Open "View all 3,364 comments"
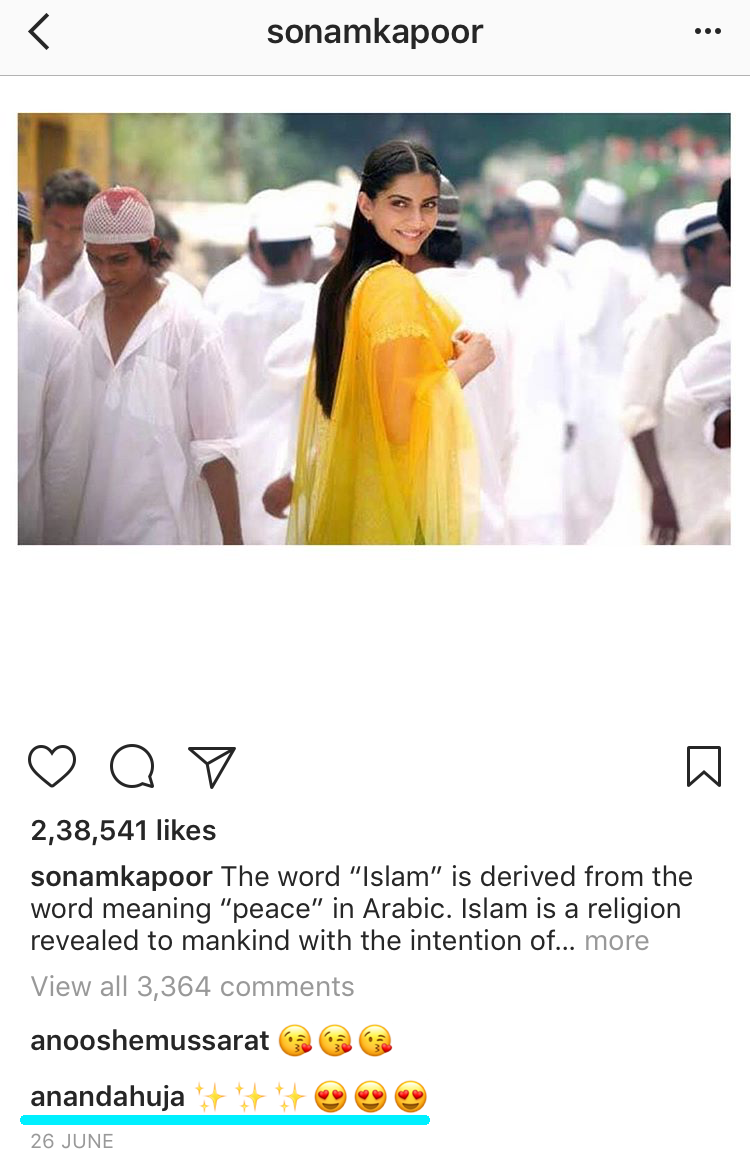The width and height of the screenshot is (750, 1164). click(x=192, y=987)
